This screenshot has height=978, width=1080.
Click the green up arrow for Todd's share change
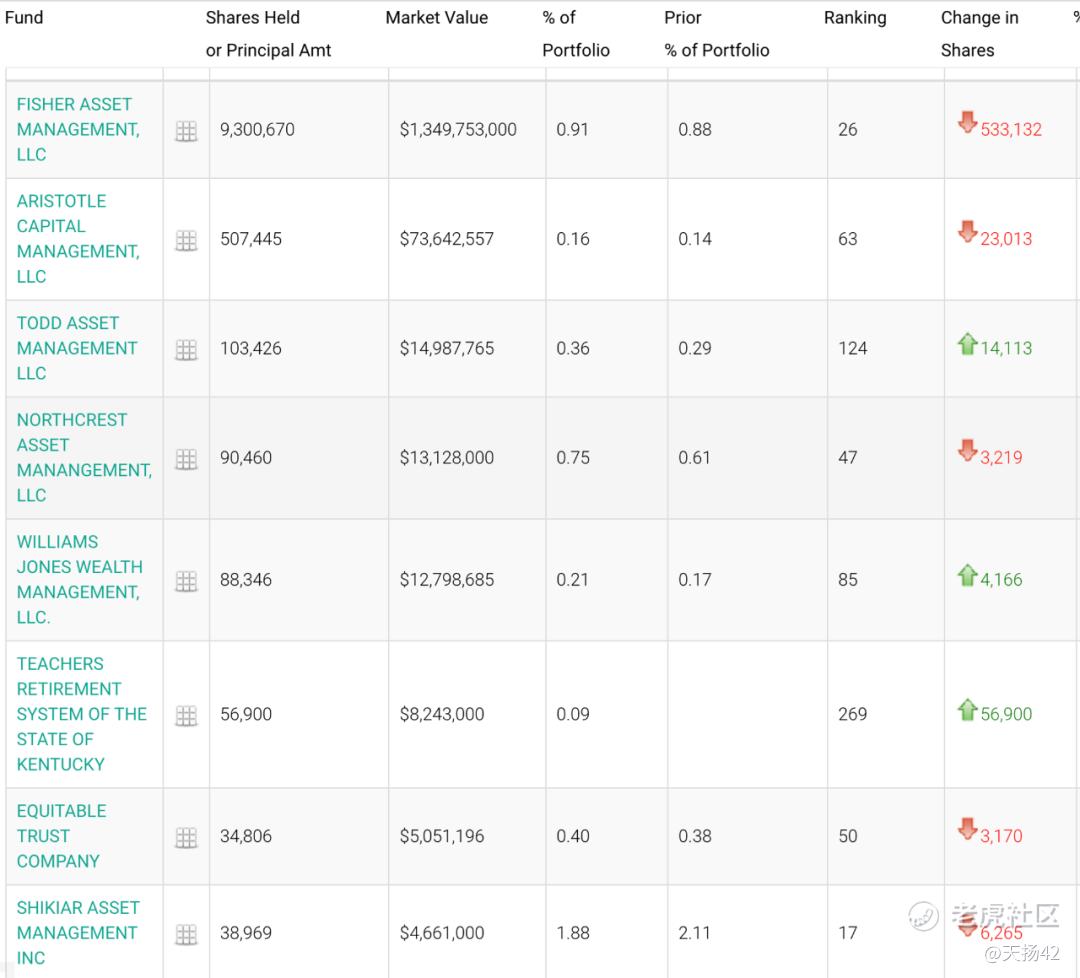[967, 344]
